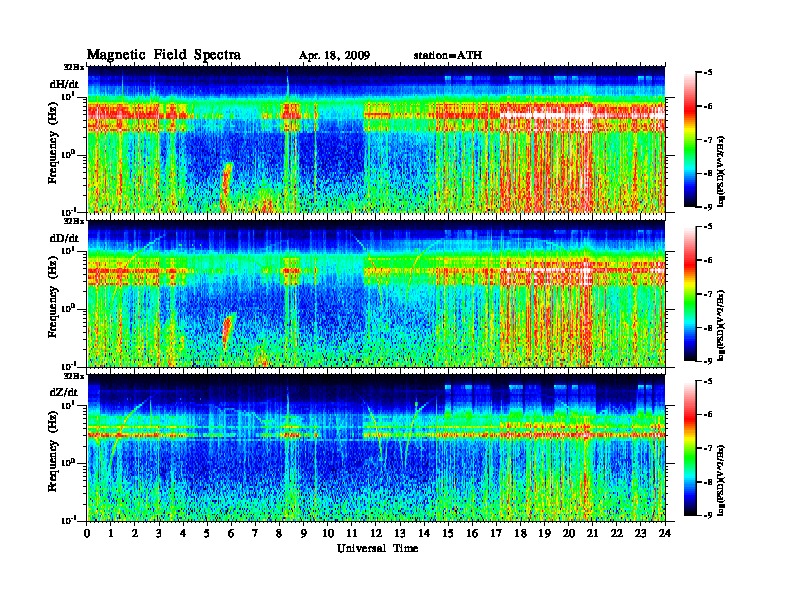
Task: Click the "station=ATH" label
Action: point(448,55)
